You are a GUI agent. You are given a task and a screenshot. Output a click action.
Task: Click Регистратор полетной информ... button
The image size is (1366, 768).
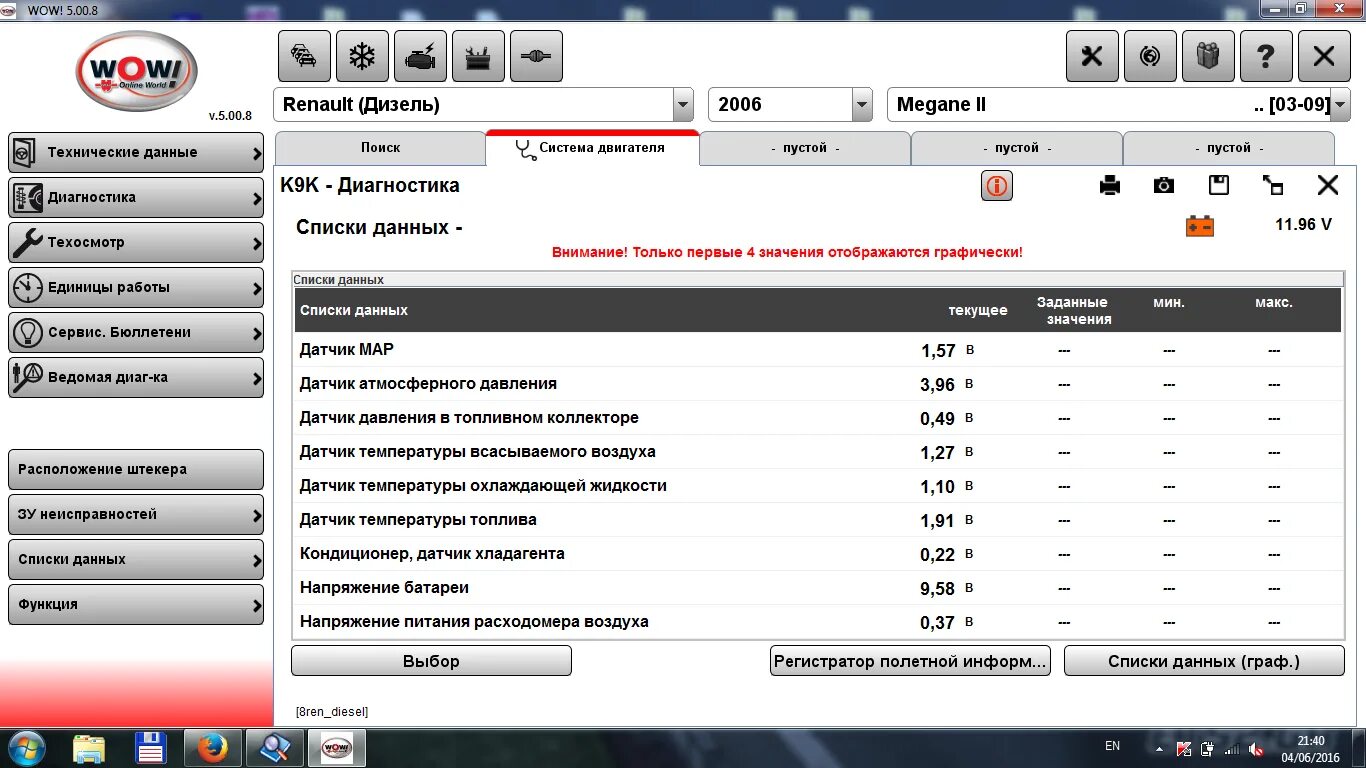click(910, 661)
